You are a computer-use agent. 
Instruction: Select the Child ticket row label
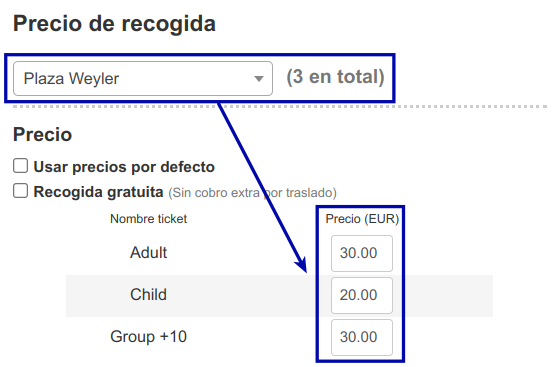[x=148, y=295]
